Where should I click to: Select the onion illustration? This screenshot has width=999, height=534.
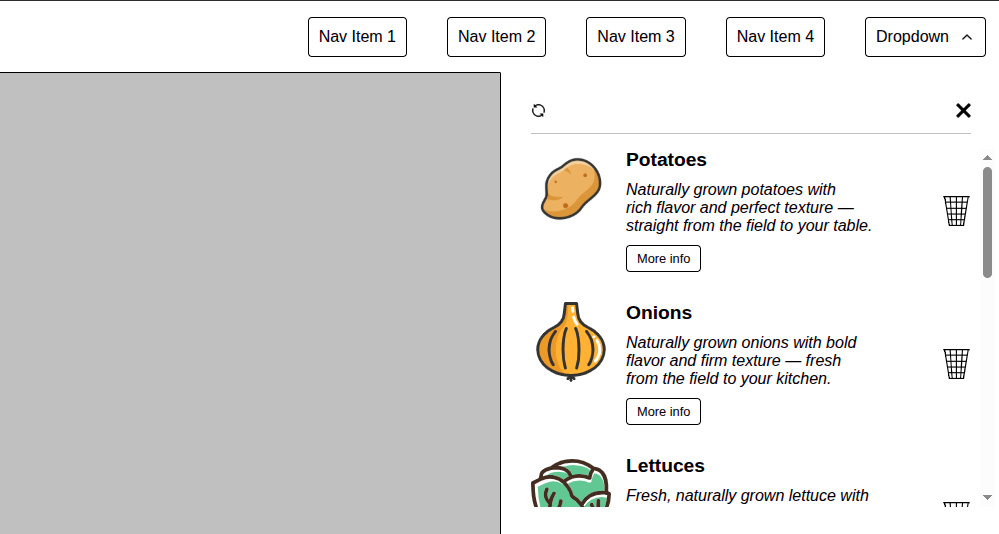[571, 342]
